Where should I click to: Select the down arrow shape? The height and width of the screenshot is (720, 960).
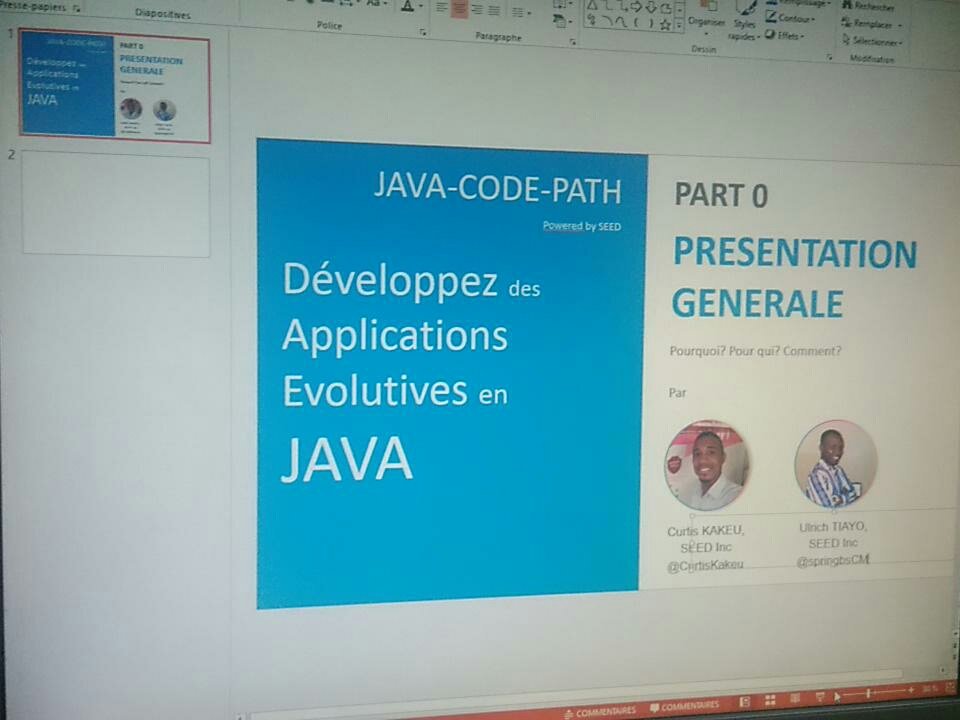[651, 8]
